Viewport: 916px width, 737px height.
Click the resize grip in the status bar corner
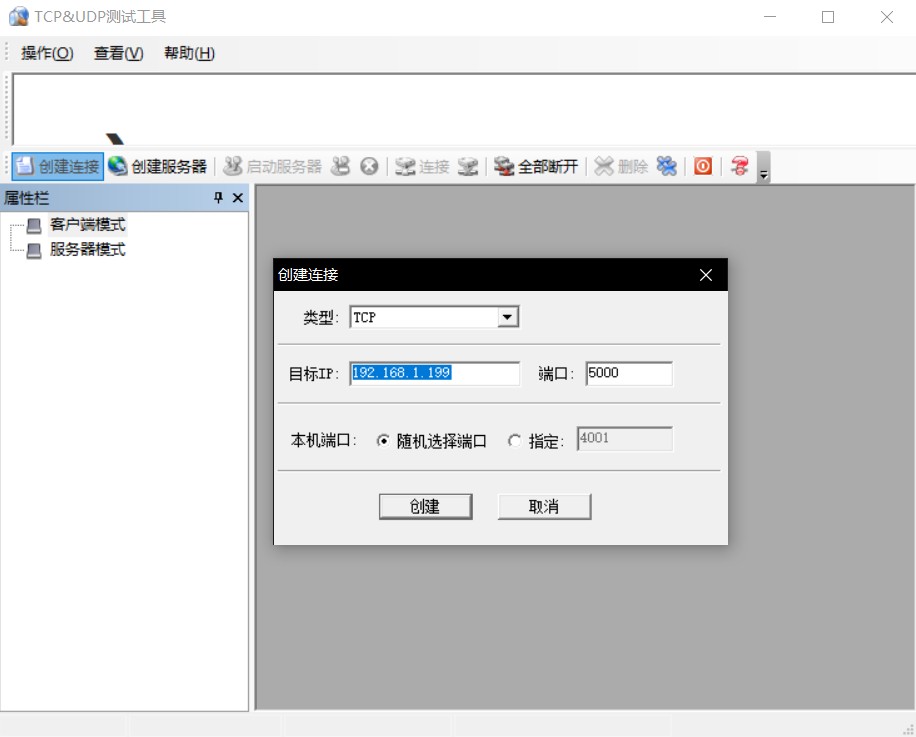(908, 729)
